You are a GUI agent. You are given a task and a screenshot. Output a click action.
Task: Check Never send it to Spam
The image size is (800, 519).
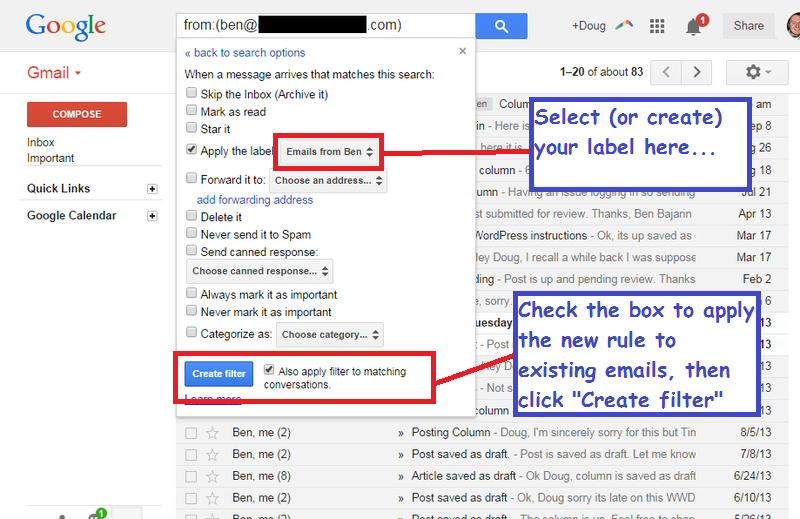pos(191,233)
